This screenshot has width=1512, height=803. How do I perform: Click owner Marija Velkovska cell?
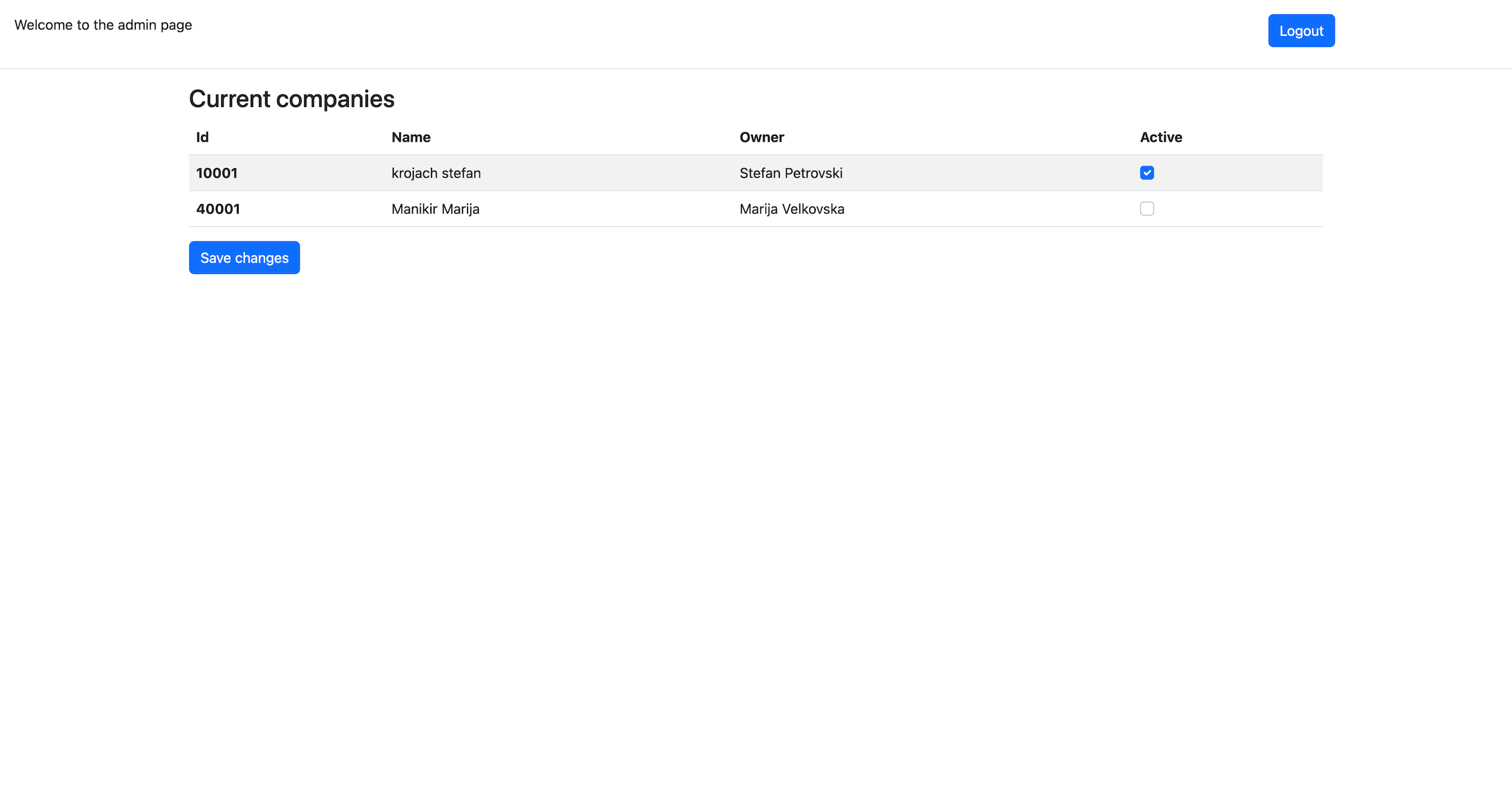tap(792, 209)
